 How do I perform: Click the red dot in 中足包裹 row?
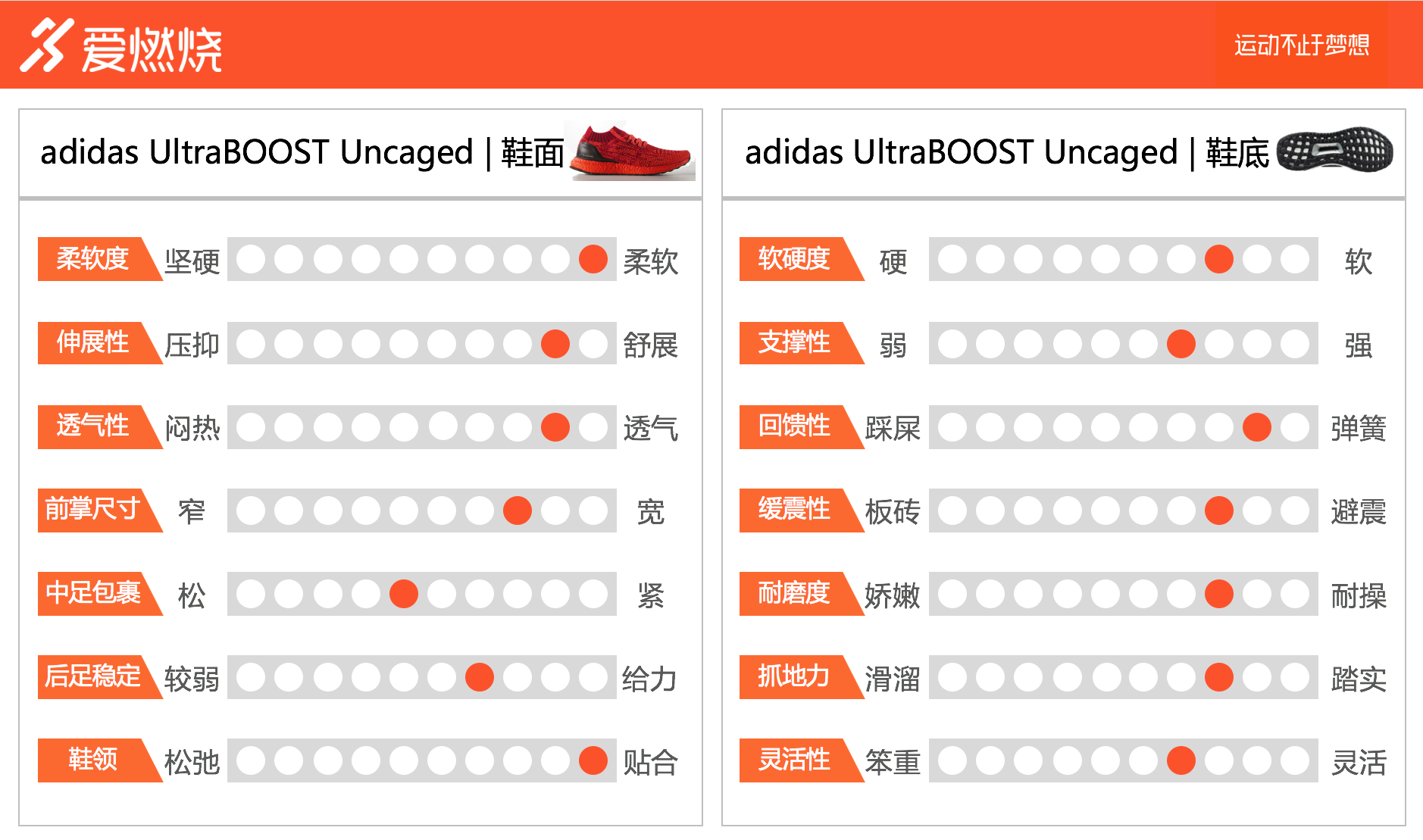pos(404,594)
